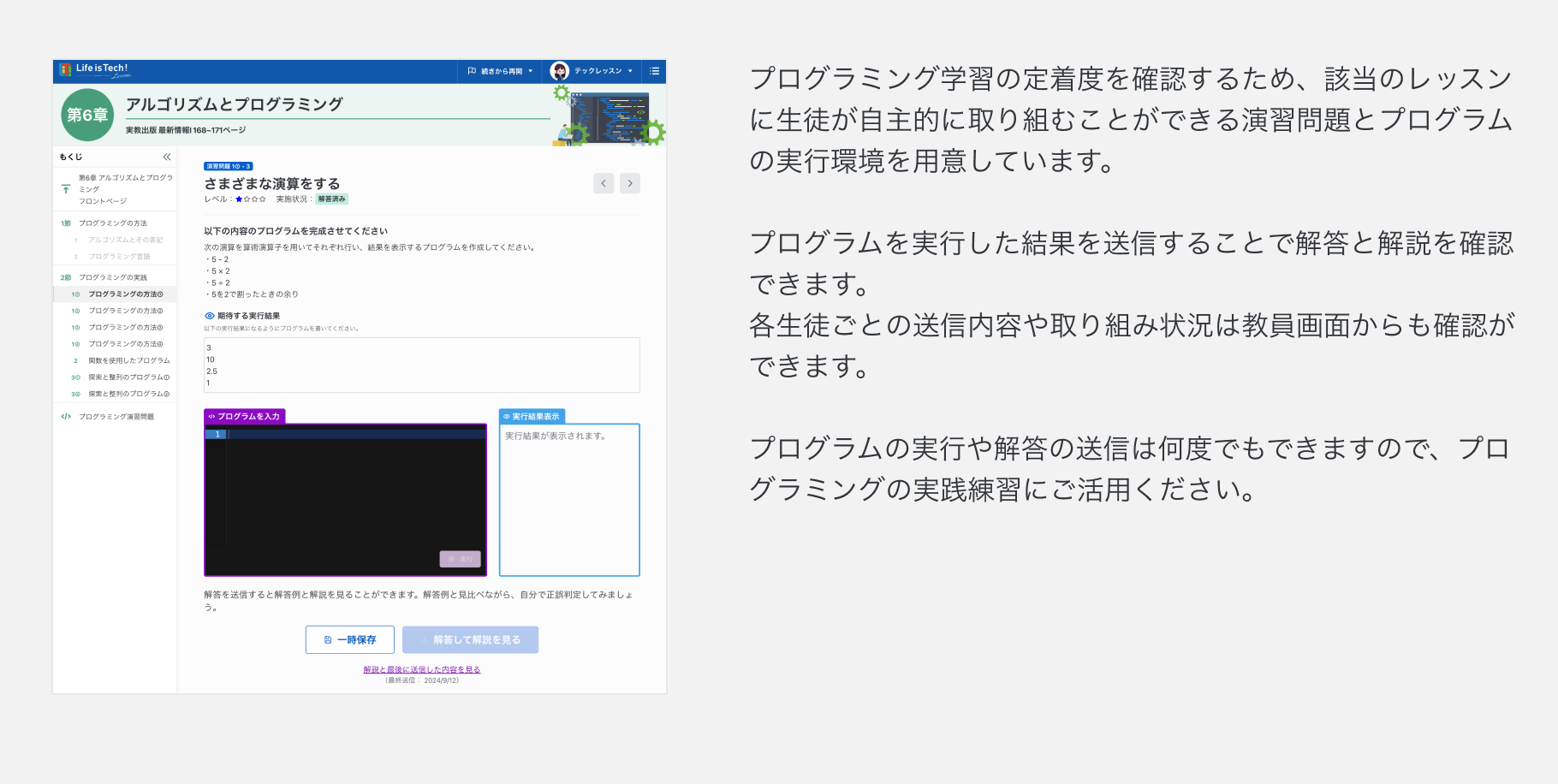Click the 解答済み status badge
Screen dimensions: 1558x784
coord(332,199)
